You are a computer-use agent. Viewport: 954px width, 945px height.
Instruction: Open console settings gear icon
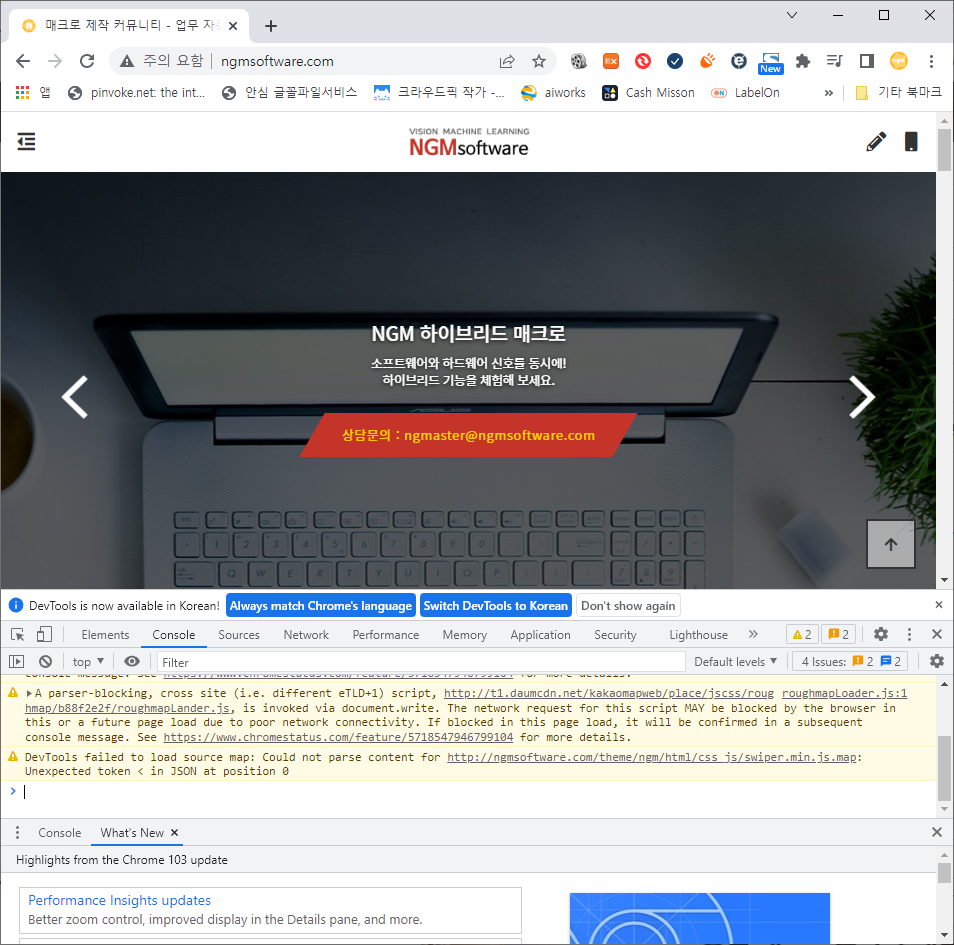coord(937,661)
